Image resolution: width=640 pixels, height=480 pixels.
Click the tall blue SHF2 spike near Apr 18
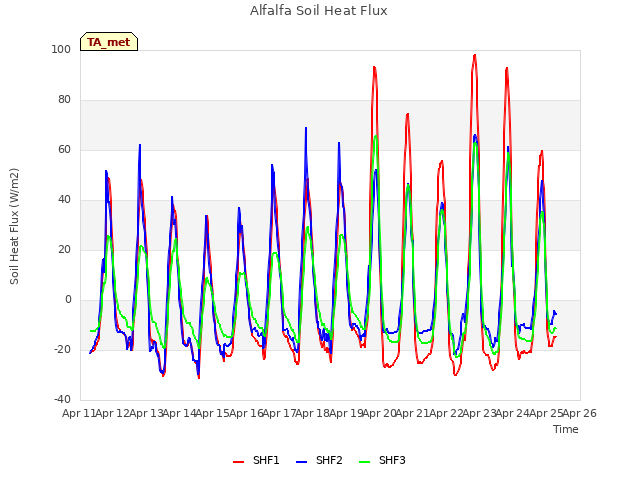click(306, 128)
